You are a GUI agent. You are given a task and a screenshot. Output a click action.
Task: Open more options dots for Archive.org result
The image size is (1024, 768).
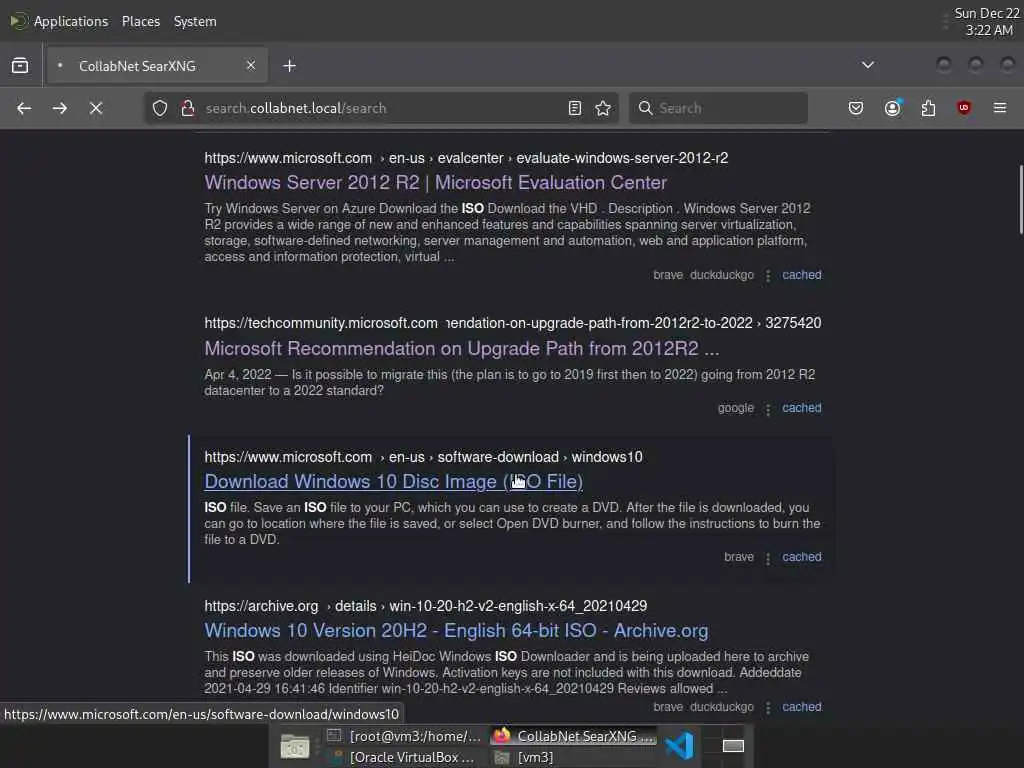click(768, 709)
